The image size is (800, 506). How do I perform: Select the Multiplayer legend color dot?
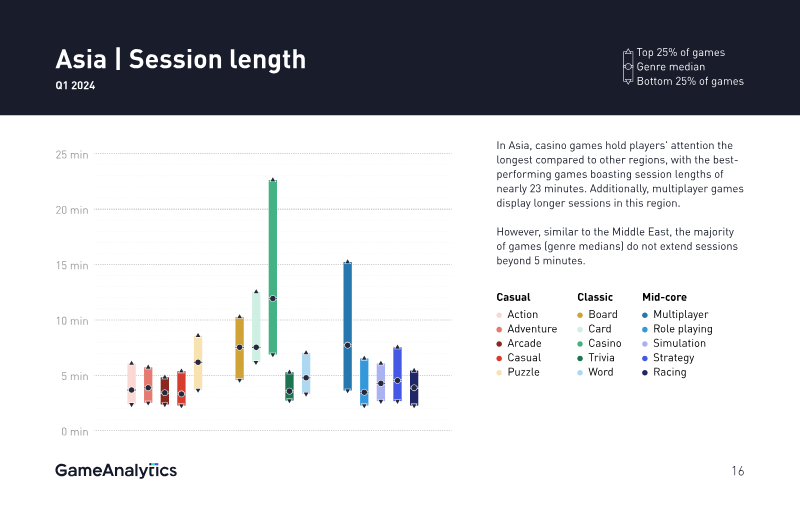tap(645, 315)
